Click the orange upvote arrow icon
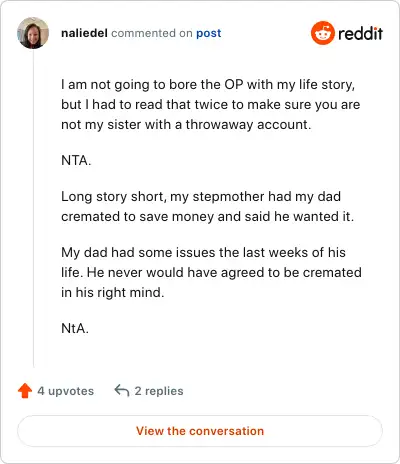 [25, 391]
